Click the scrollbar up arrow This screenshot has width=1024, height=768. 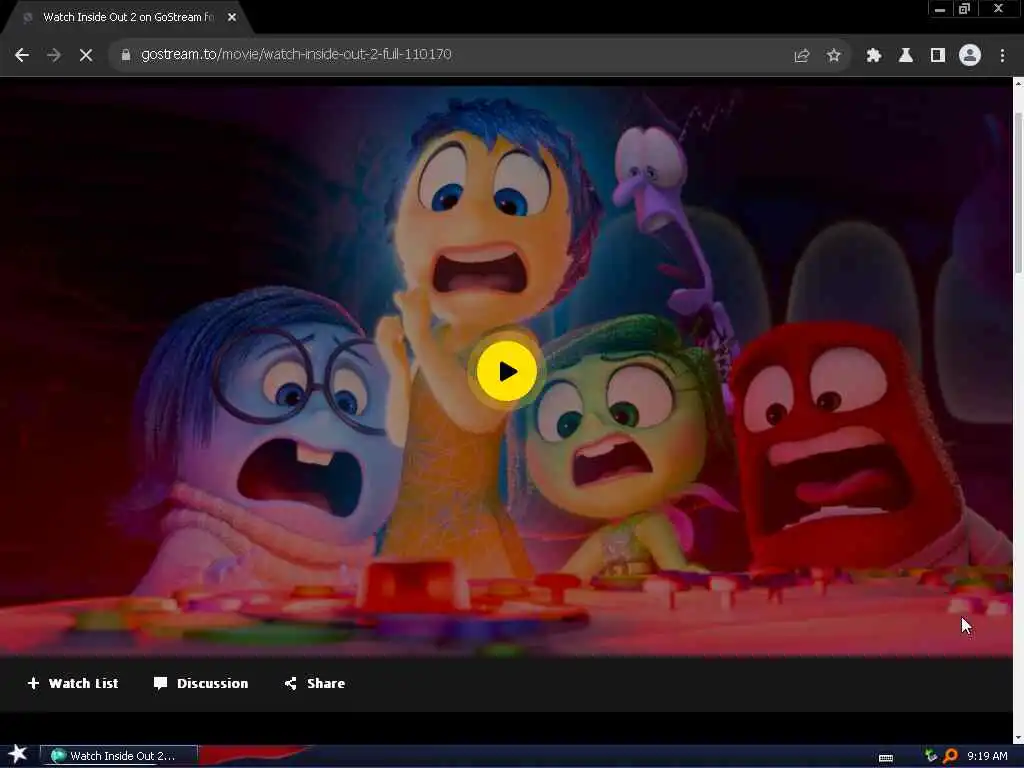(1018, 84)
